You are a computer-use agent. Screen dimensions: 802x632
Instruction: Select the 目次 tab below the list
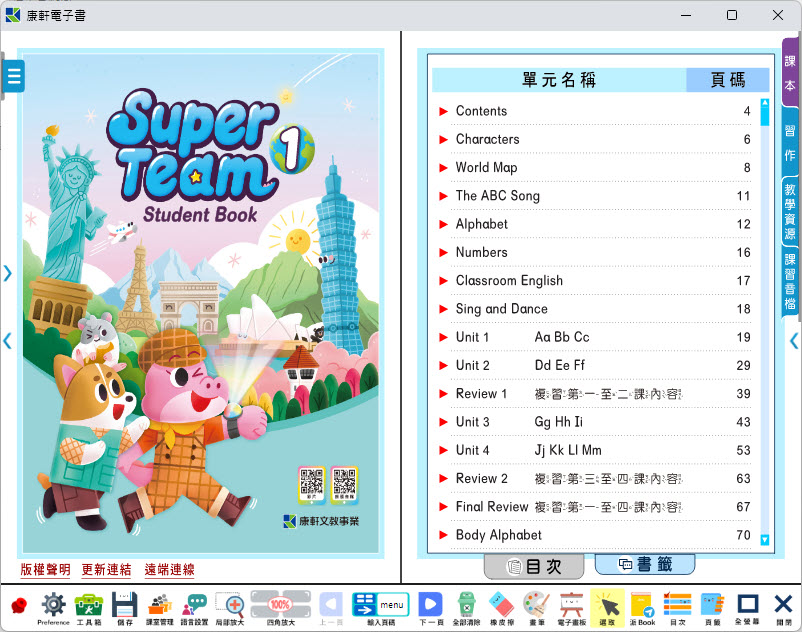[534, 566]
